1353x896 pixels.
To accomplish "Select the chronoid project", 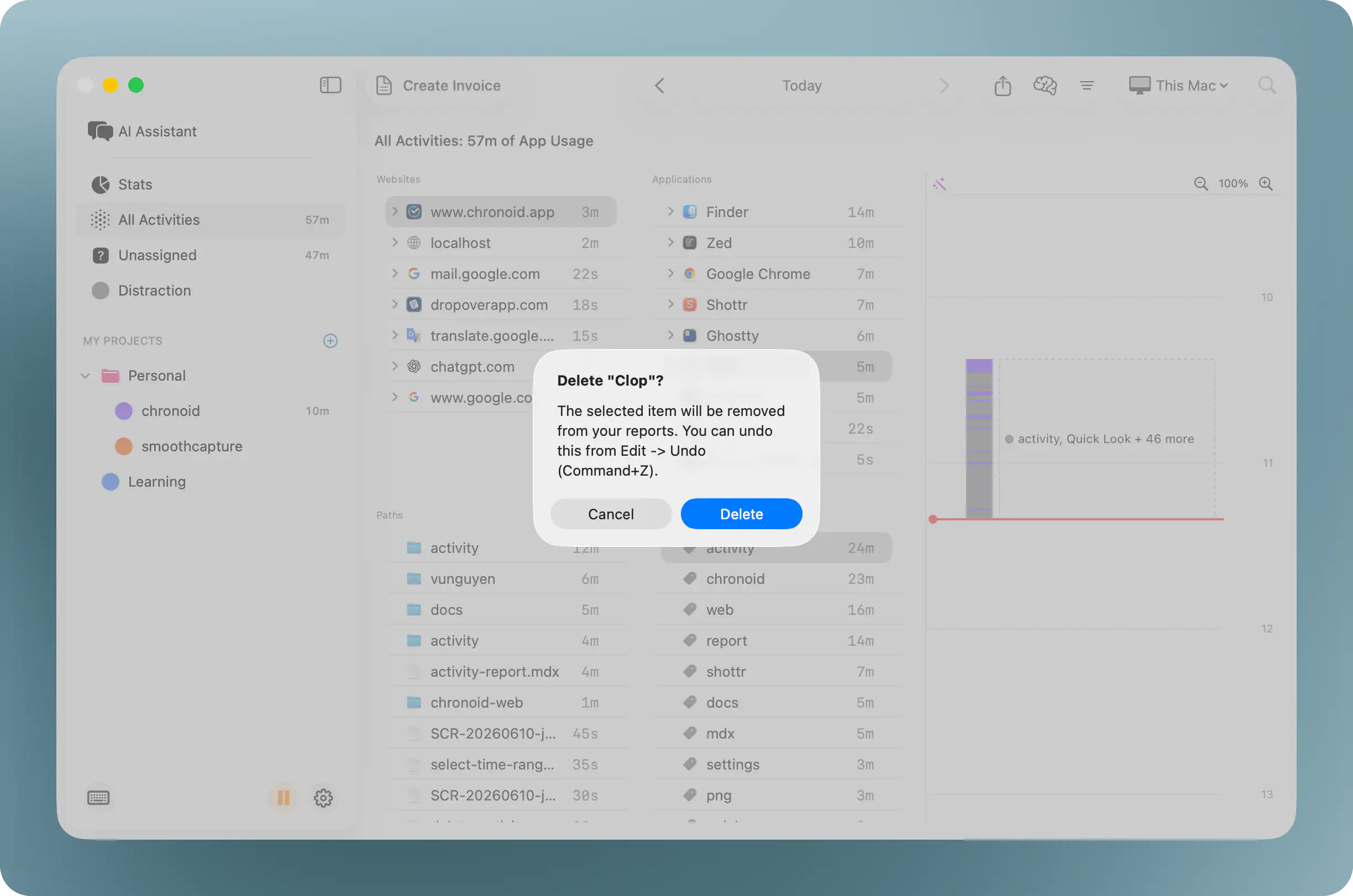I will [211, 411].
